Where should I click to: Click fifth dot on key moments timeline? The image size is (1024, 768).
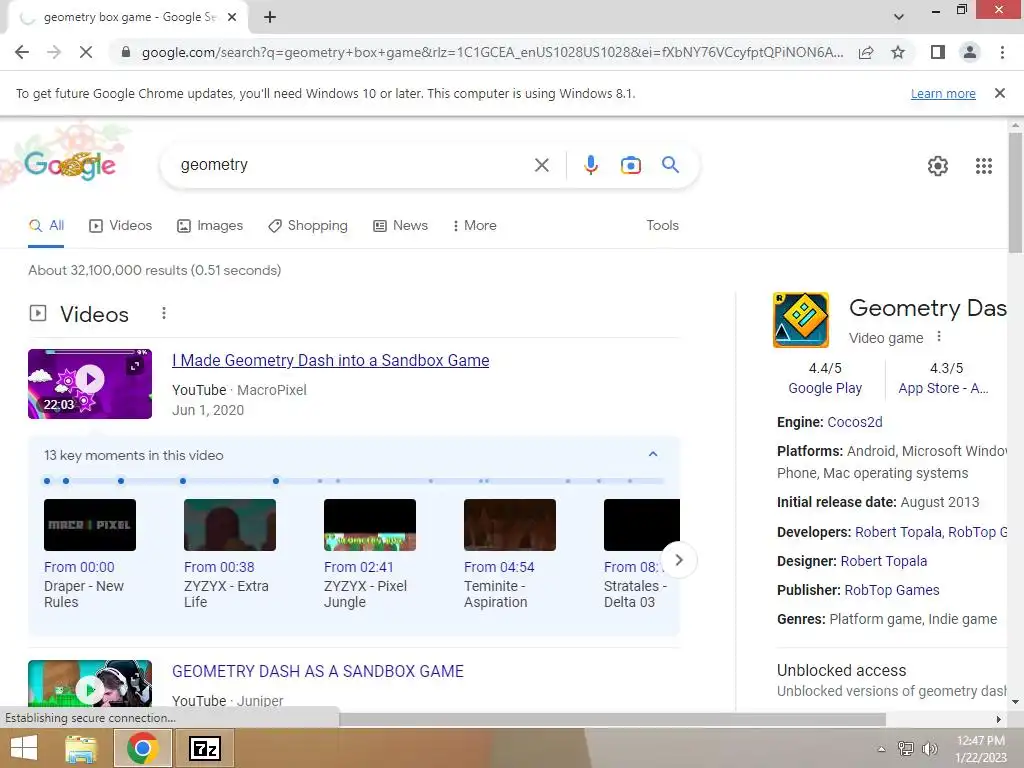[276, 481]
